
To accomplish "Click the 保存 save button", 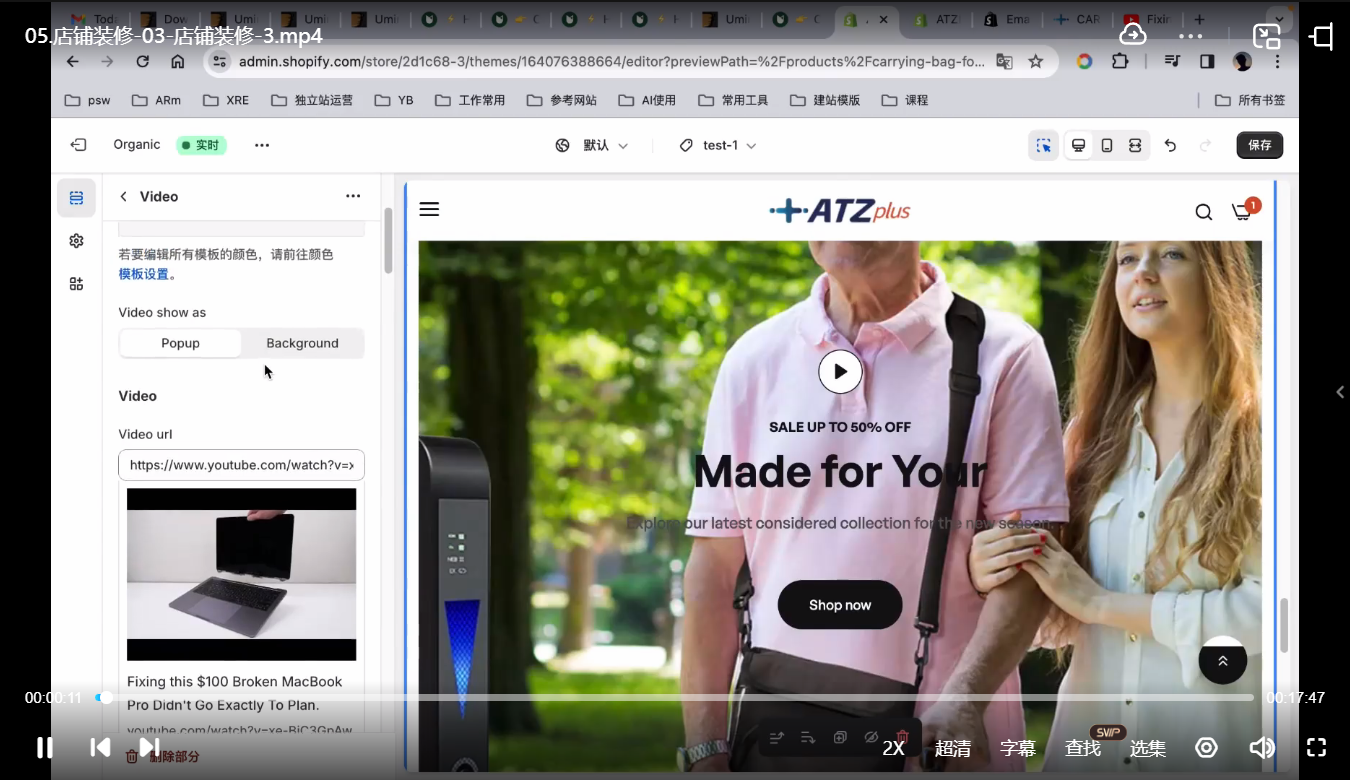I will (x=1259, y=145).
